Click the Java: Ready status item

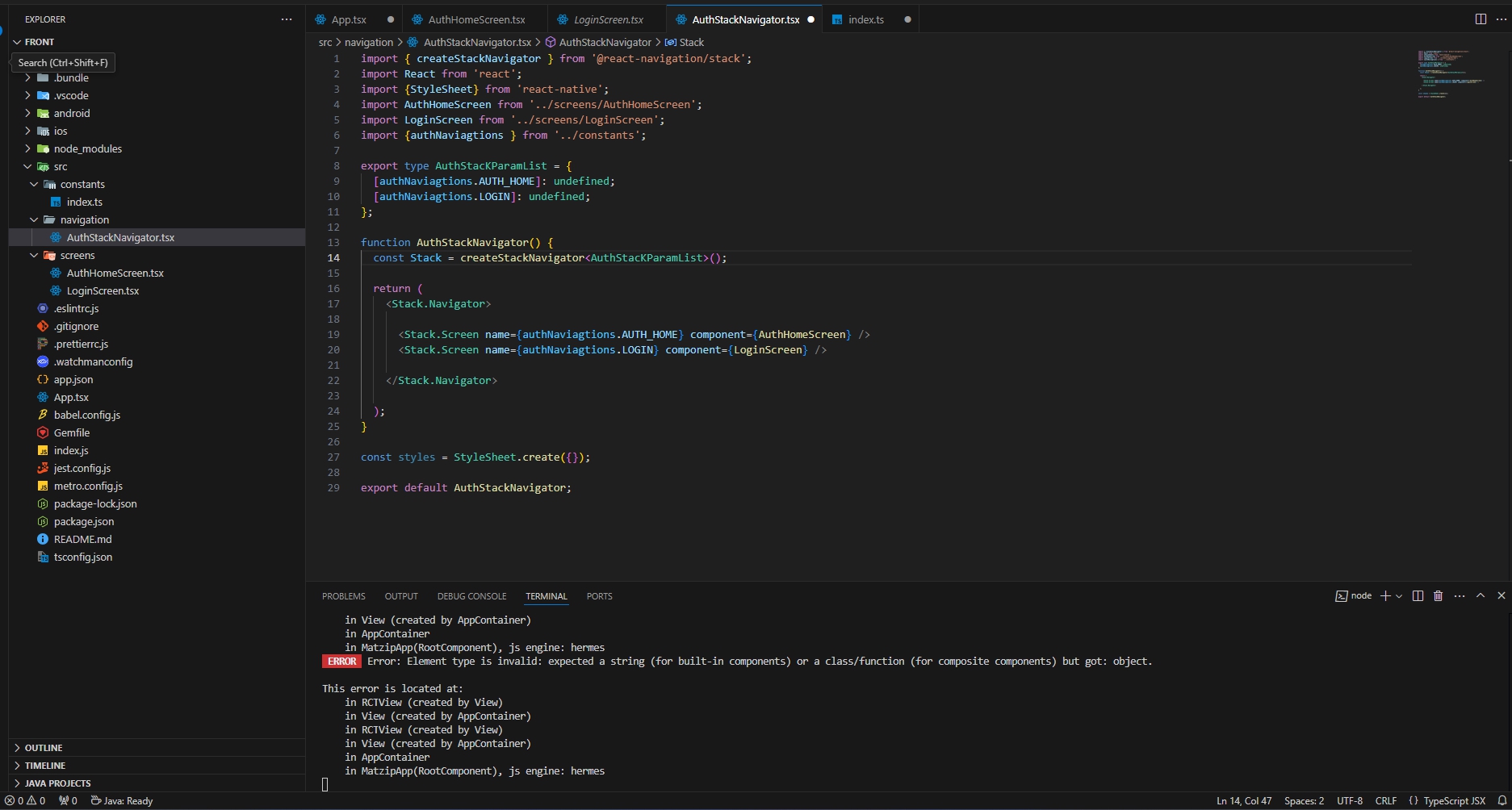[x=122, y=801]
